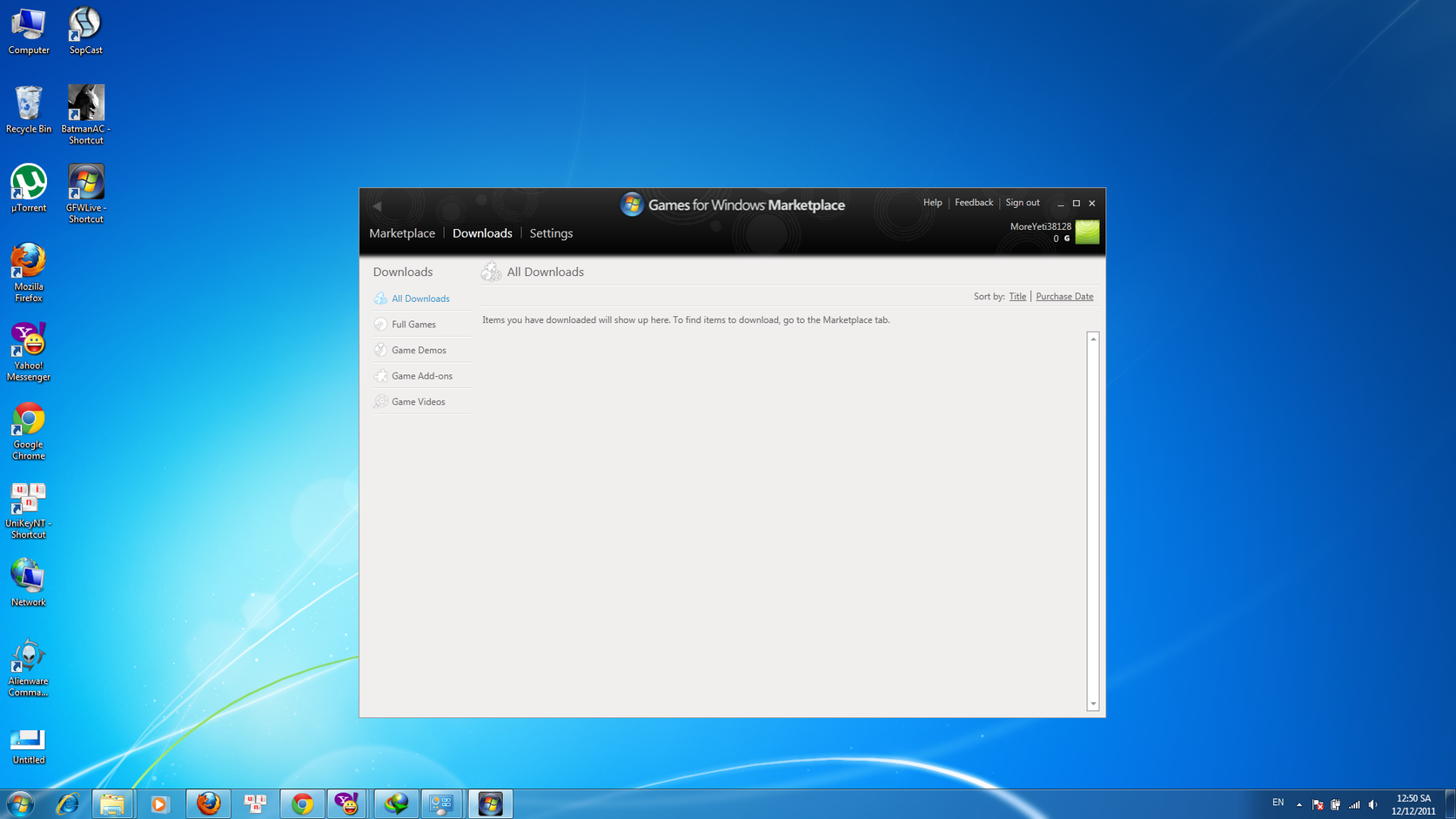The image size is (1456, 819).
Task: Open the Windows Start menu
Action: tap(20, 803)
